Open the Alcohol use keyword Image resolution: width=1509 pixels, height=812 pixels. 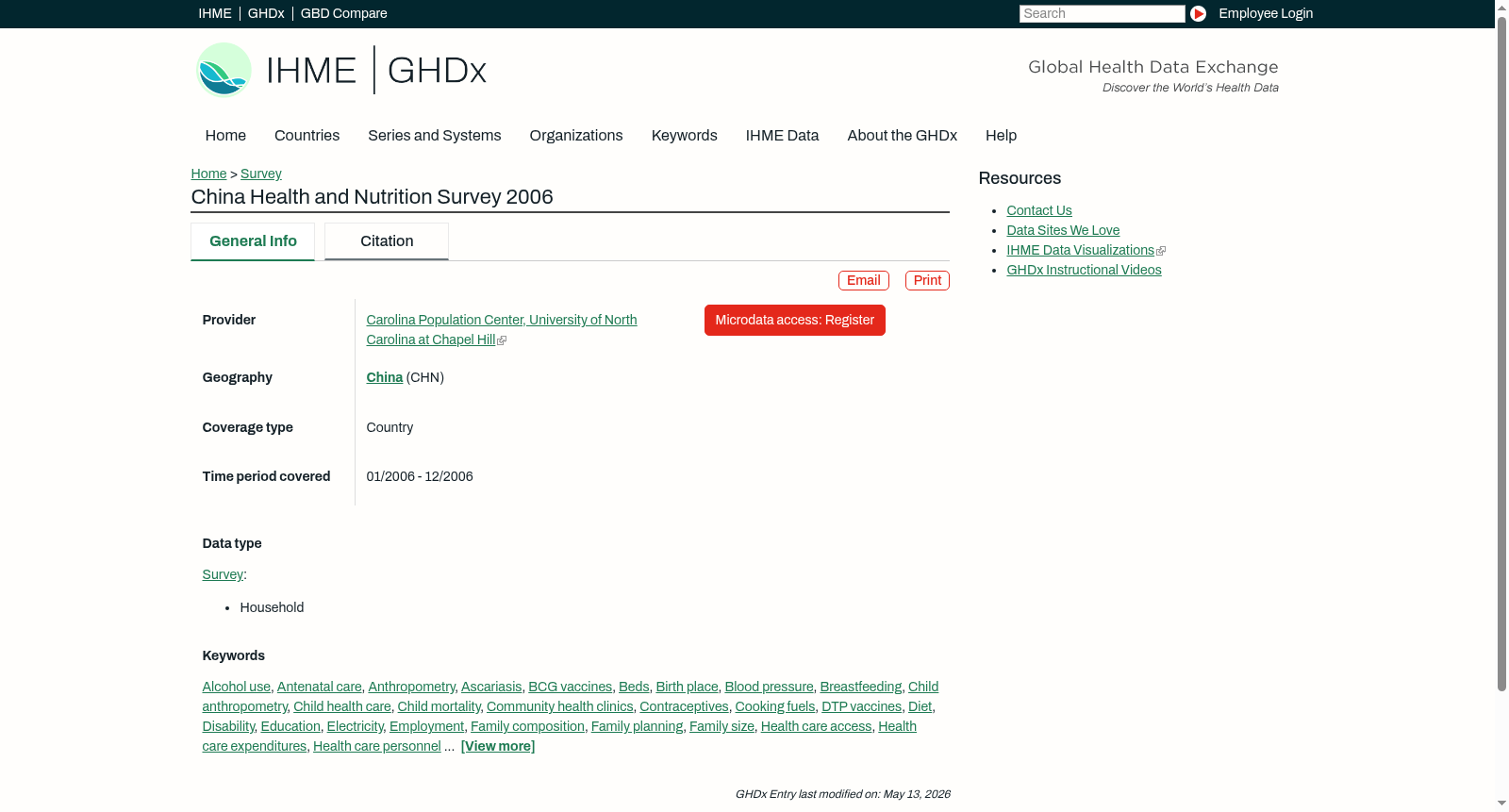[x=237, y=687]
